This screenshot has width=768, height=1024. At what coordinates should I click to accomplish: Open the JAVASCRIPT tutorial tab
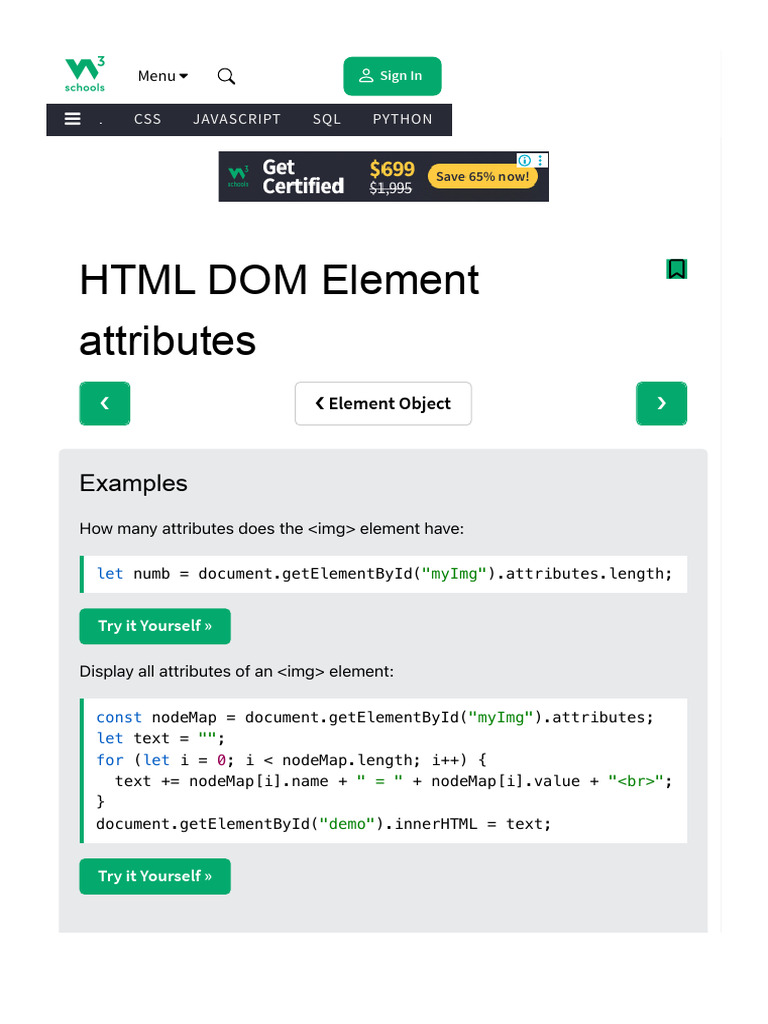point(236,120)
